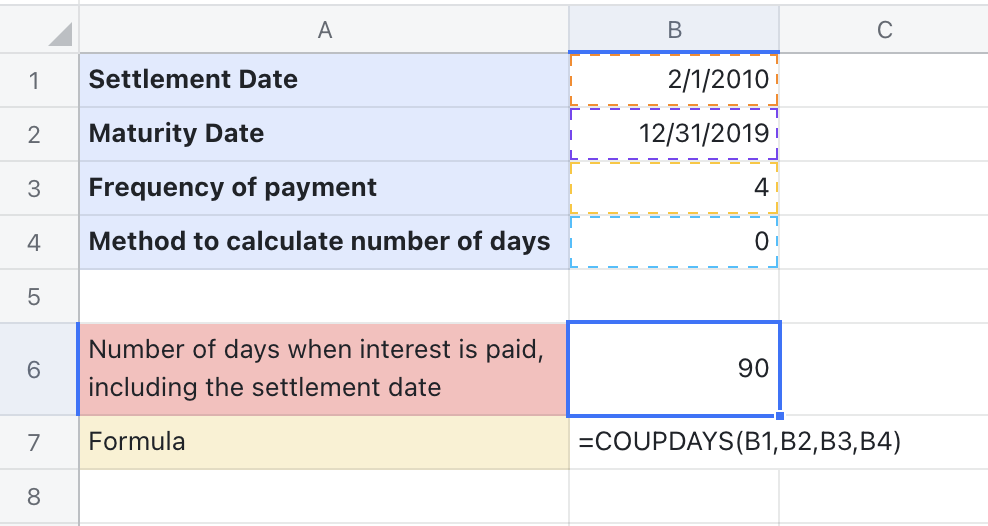Click the fill handle on cell B6
The image size is (988, 526).
pos(779,416)
